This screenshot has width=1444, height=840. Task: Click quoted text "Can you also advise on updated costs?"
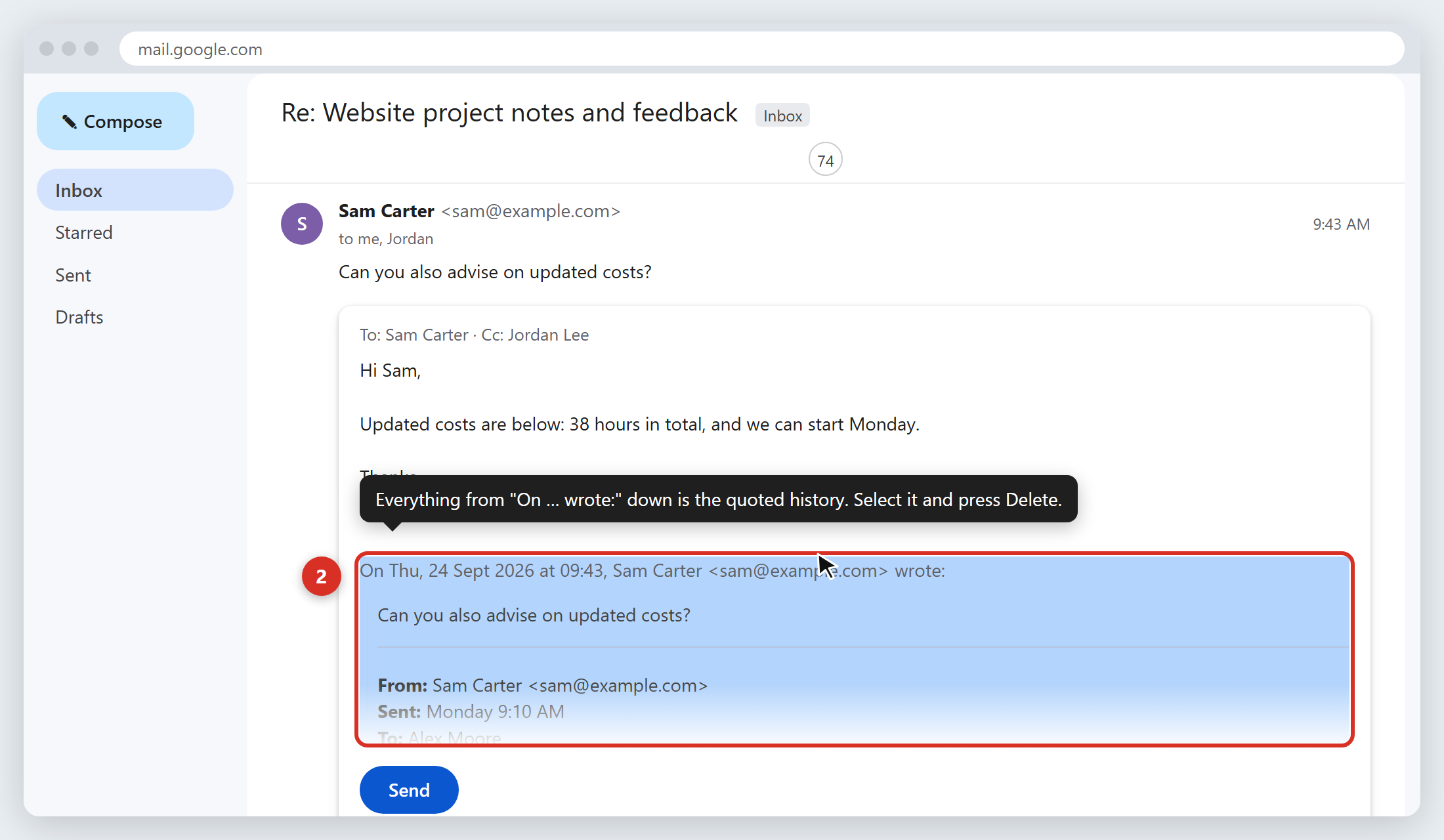(534, 616)
